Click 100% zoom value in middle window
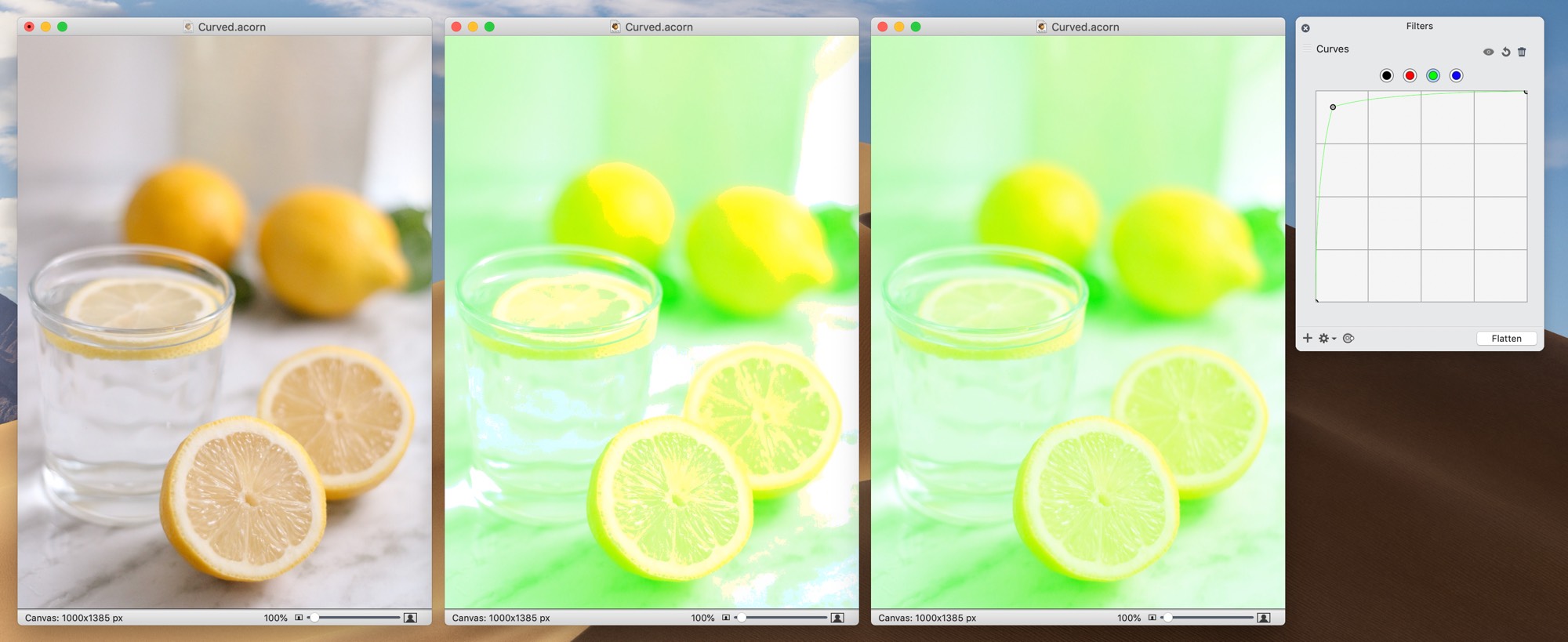 tap(703, 618)
